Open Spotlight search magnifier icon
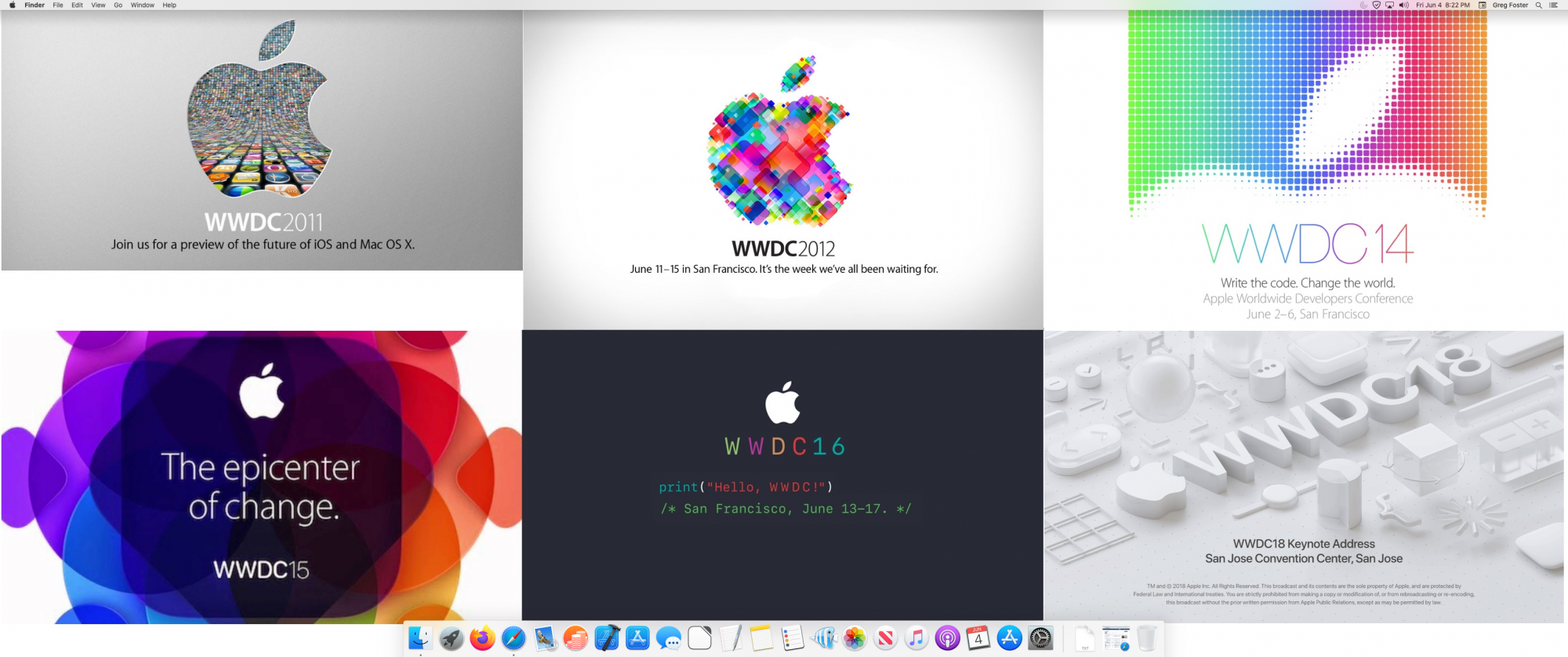The width and height of the screenshot is (1568, 657). point(1539,5)
